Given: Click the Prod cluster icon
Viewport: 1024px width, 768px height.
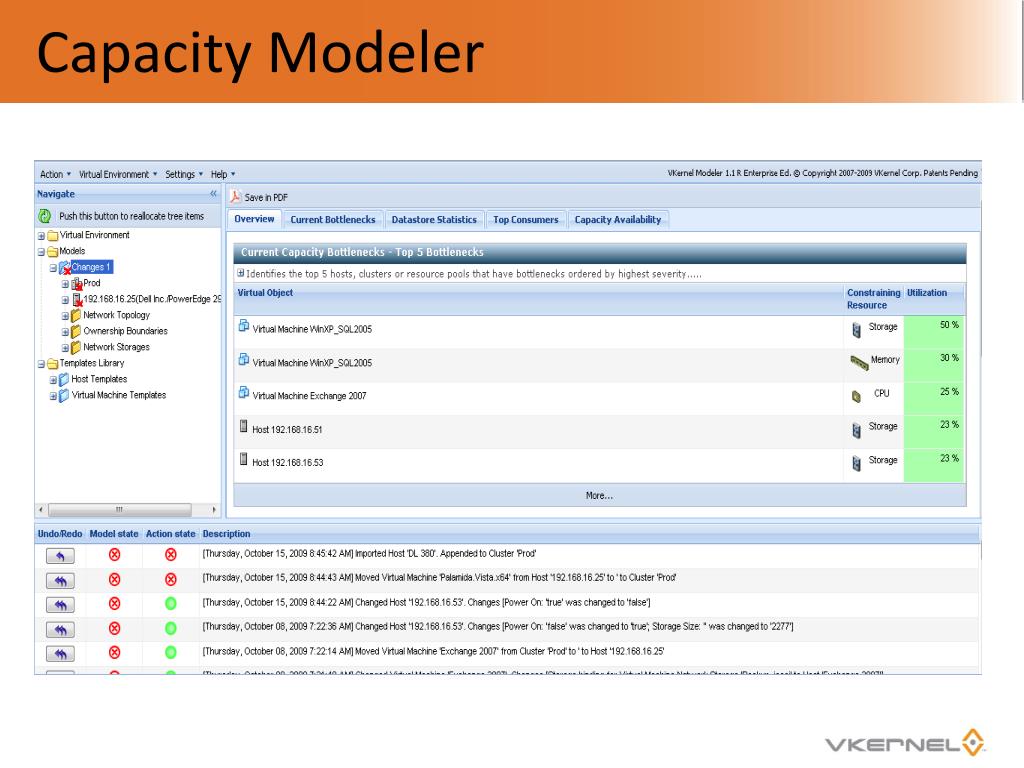Looking at the screenshot, I should [76, 283].
